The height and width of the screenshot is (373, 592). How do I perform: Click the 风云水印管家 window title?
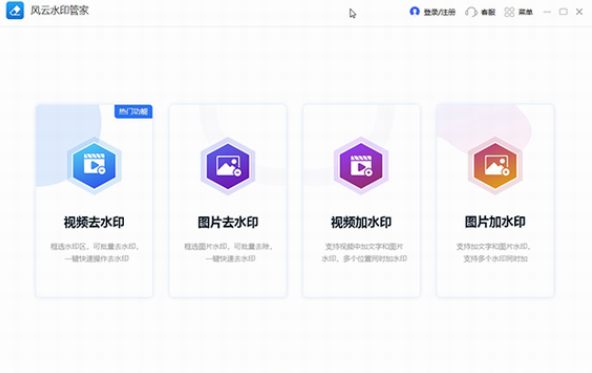point(60,10)
